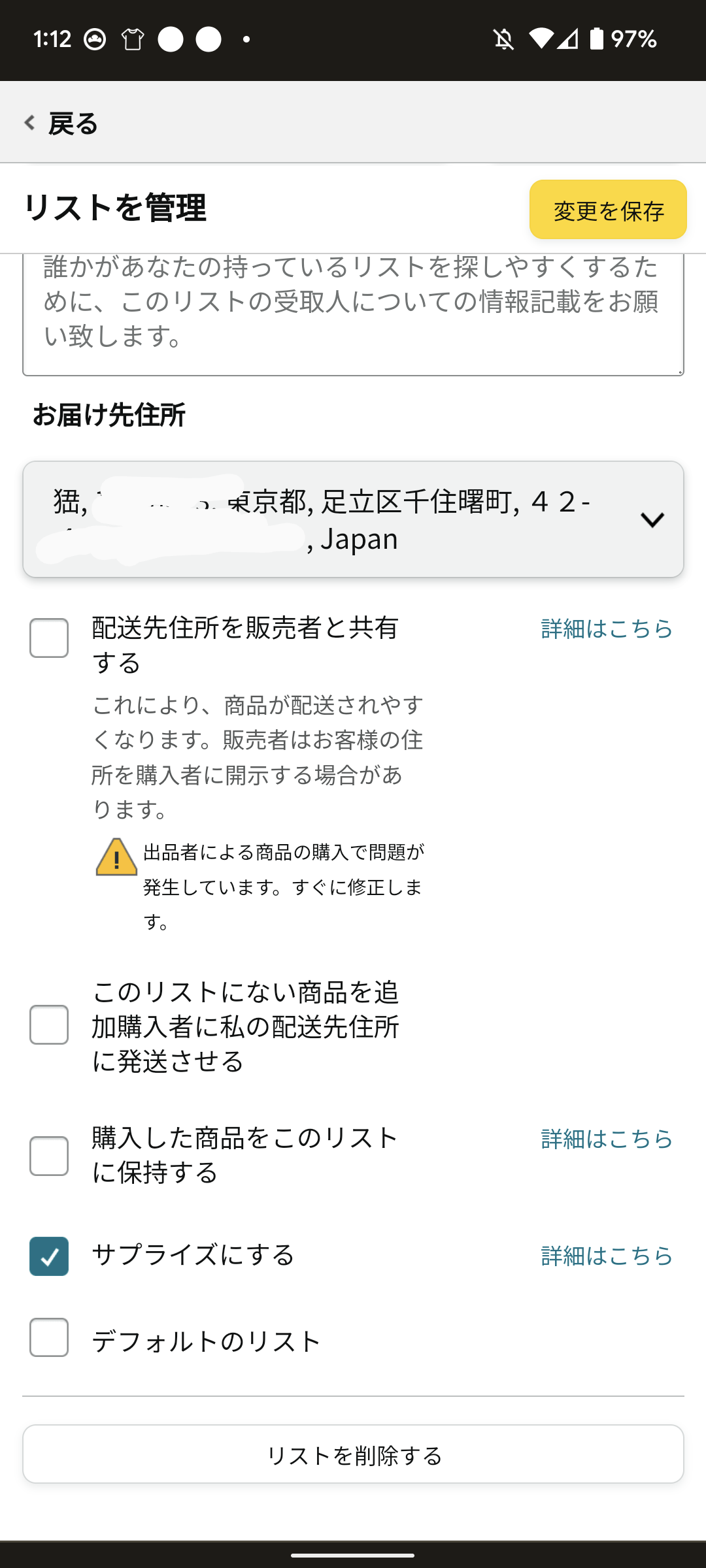This screenshot has width=706, height=1568.
Task: Save changes with 変更を保存 button
Action: (608, 210)
